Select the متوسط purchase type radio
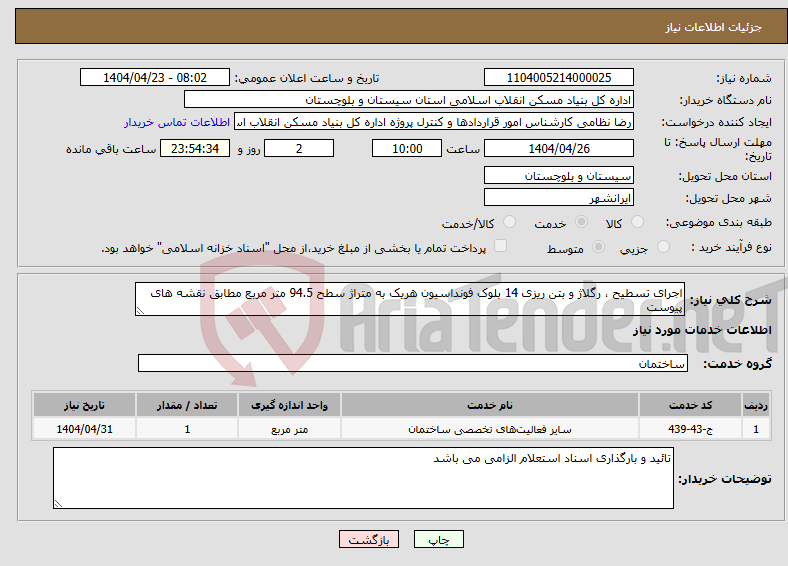788x566 pixels. coord(598,246)
